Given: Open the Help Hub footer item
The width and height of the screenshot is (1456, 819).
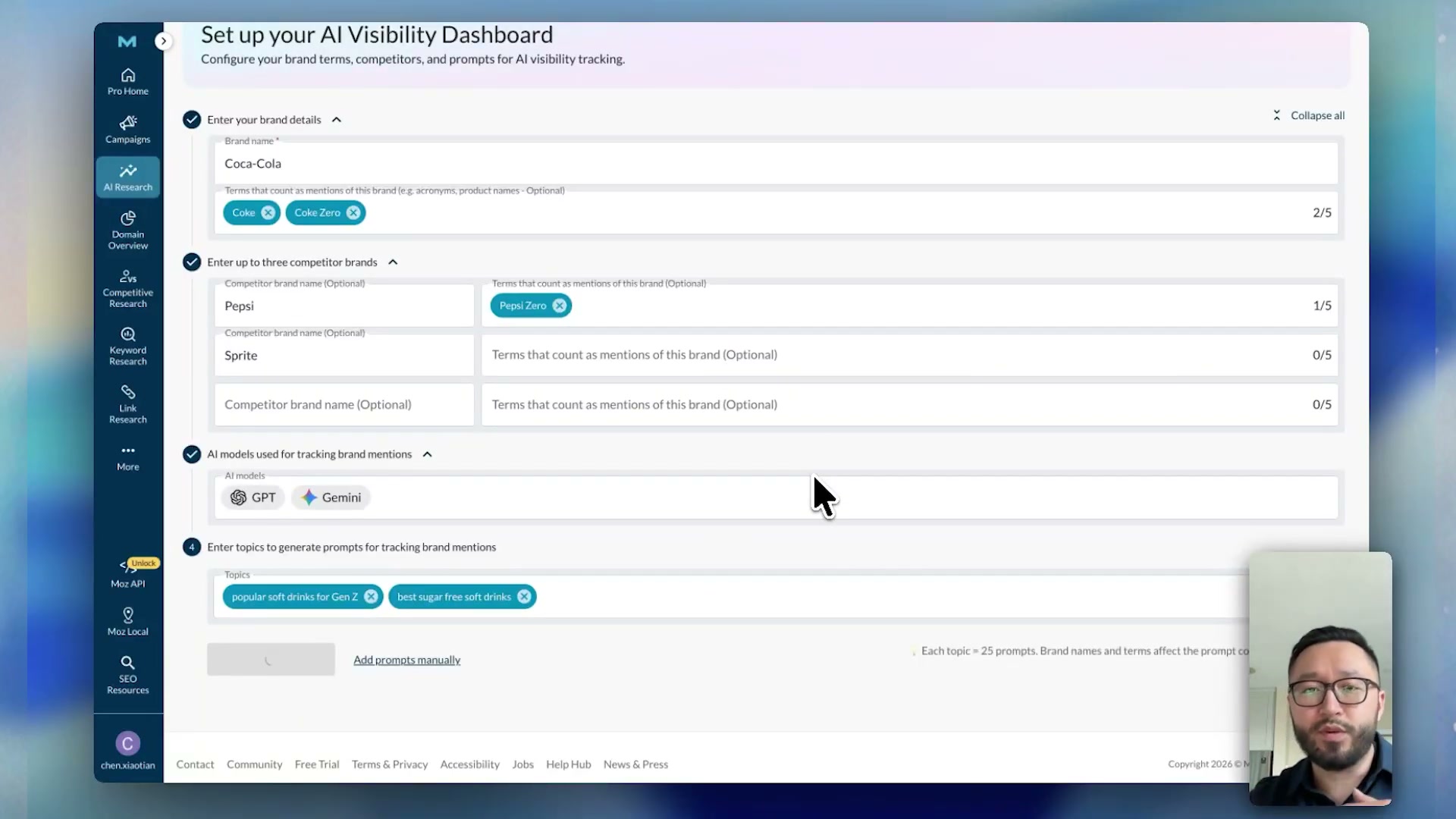Looking at the screenshot, I should [x=568, y=764].
